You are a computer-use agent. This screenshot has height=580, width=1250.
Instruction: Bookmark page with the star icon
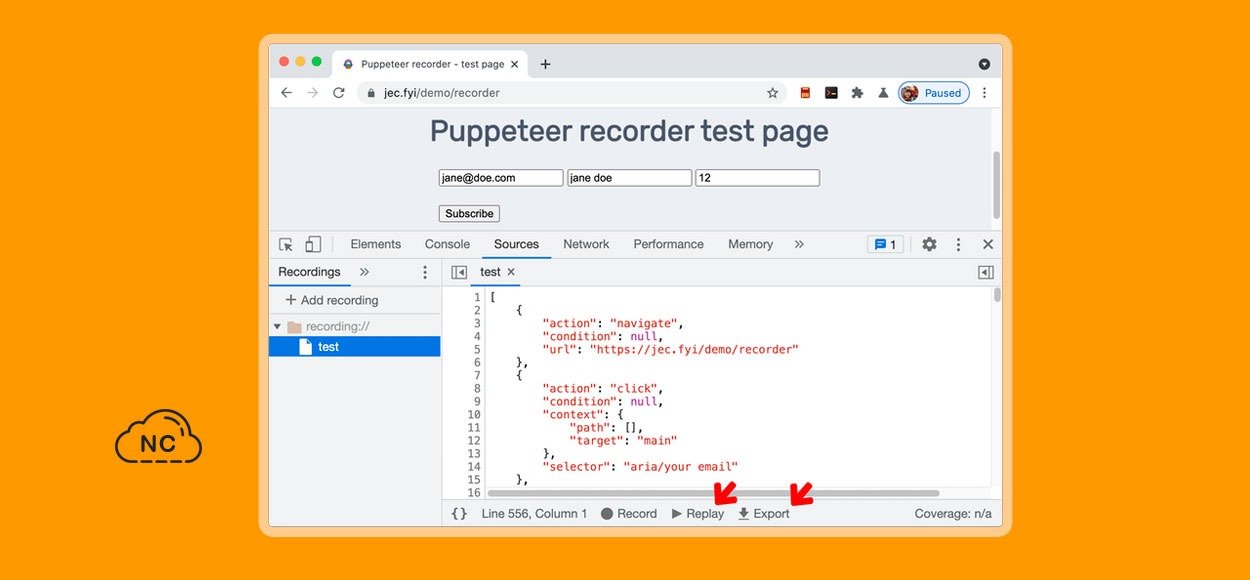(x=772, y=93)
